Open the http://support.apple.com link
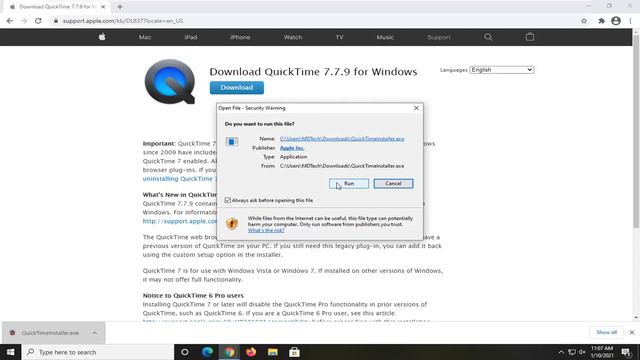This screenshot has height=360, width=640. click(x=180, y=221)
